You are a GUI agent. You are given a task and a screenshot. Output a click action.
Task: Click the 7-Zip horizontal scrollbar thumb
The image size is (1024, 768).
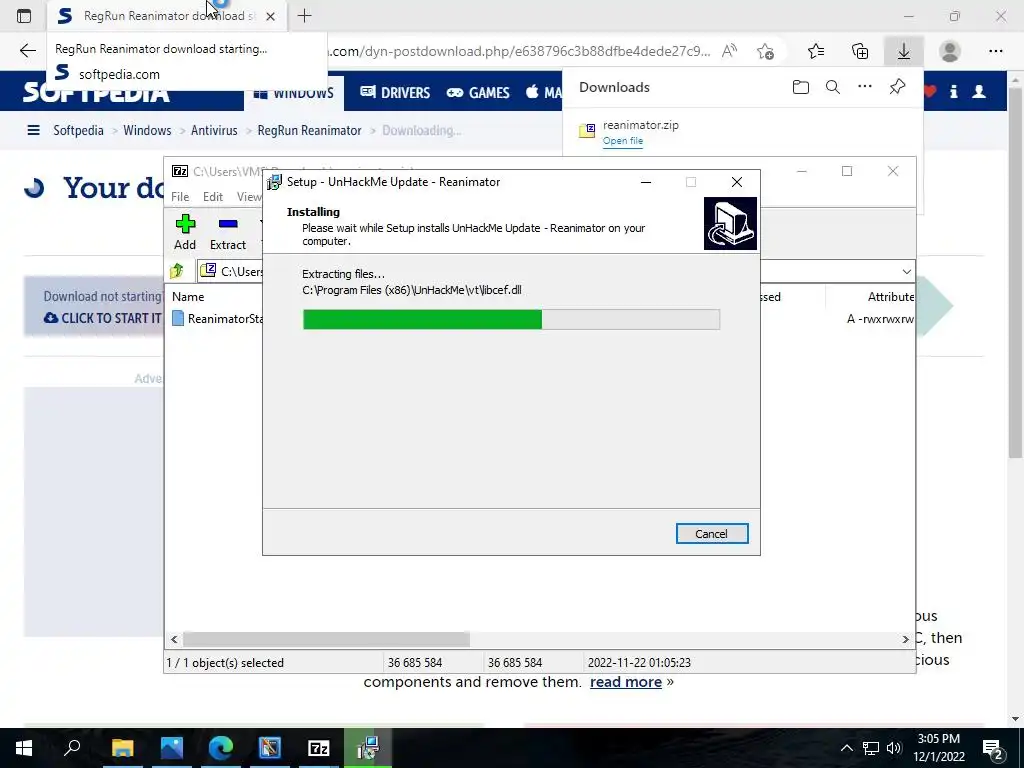[x=326, y=639]
